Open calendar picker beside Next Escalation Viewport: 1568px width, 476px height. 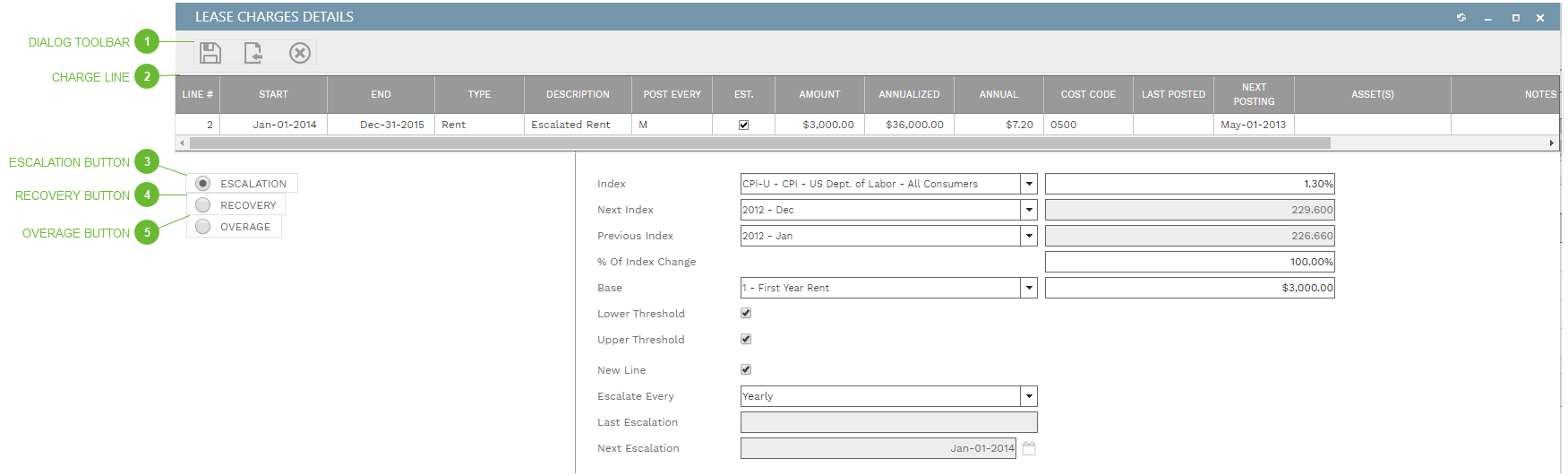tap(1029, 448)
